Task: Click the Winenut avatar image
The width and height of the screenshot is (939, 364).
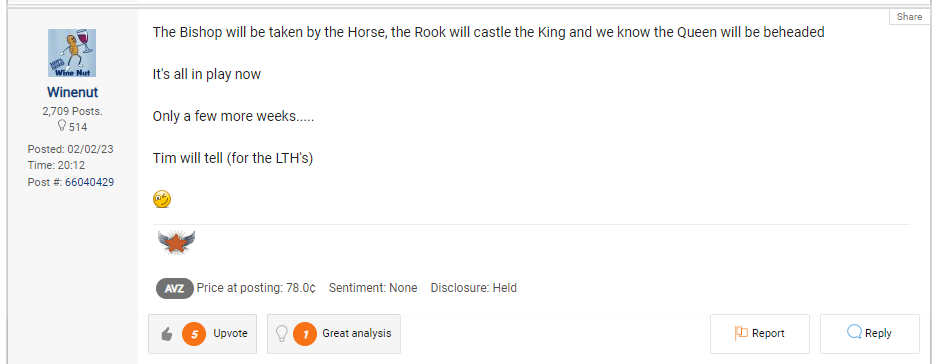Action: 72,53
